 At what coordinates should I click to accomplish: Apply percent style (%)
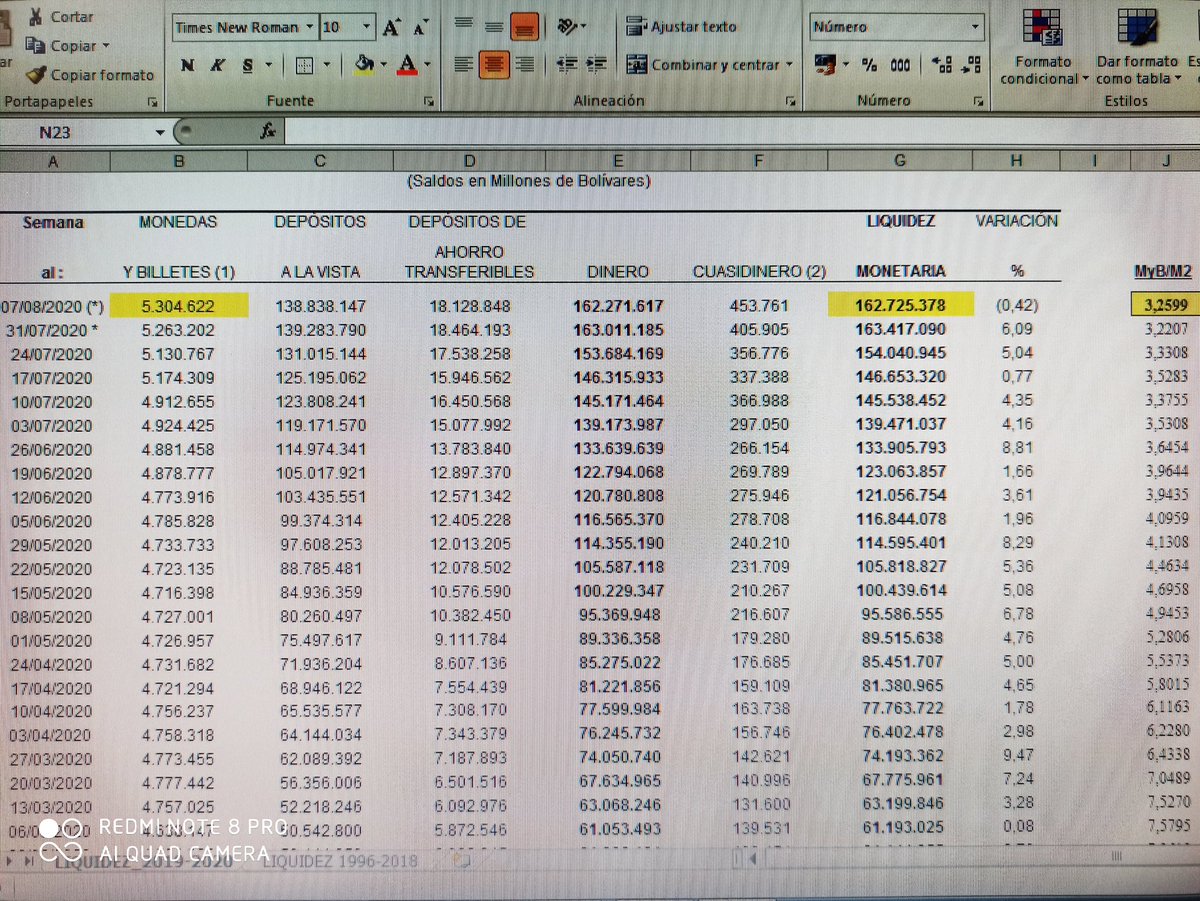869,65
